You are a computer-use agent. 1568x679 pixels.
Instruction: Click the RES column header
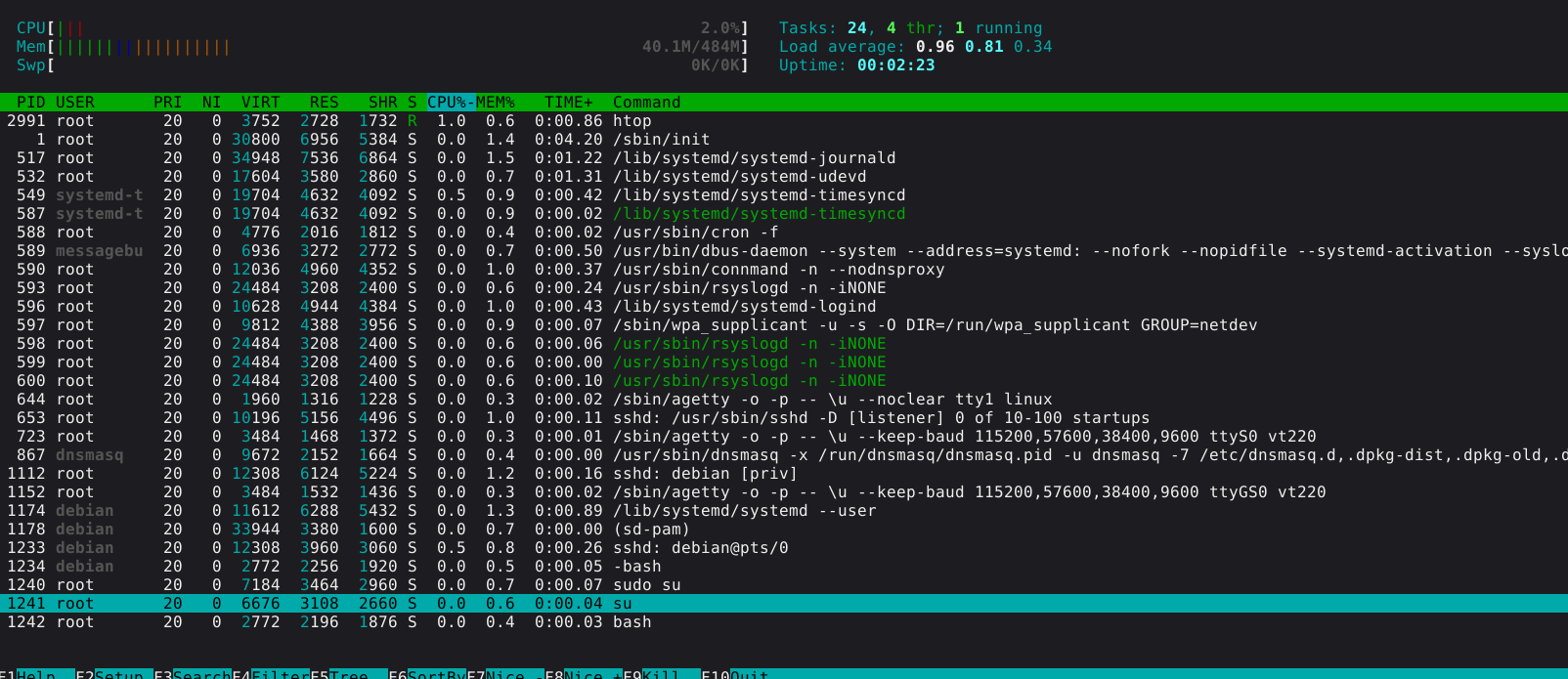324,103
